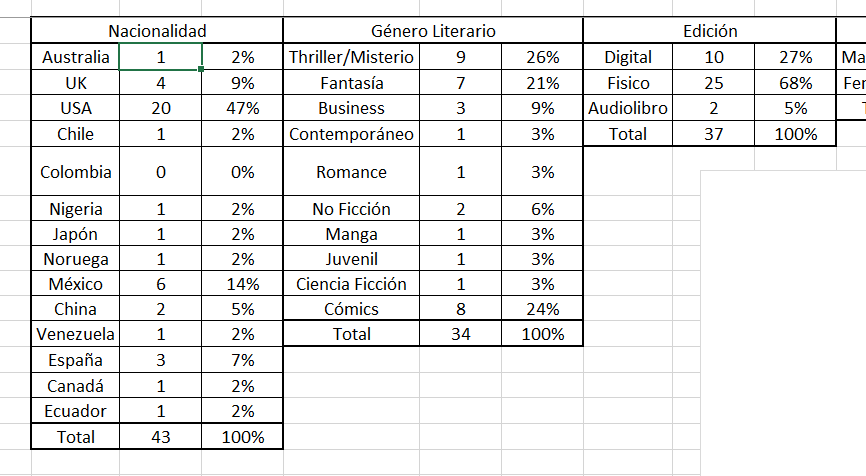
Task: Select the genre total value 34
Action: 461,334
